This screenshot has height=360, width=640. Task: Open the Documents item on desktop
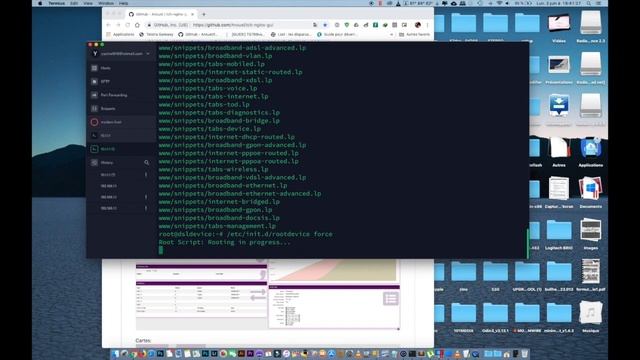[x=591, y=192]
